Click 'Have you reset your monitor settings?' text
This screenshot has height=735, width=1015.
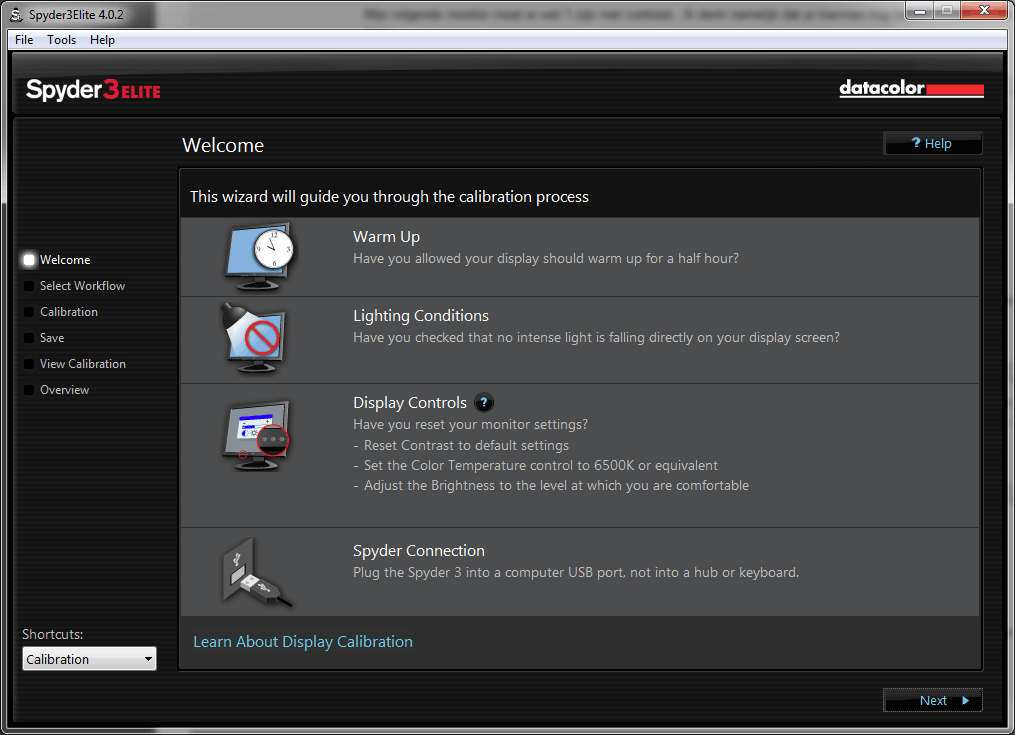coord(471,424)
